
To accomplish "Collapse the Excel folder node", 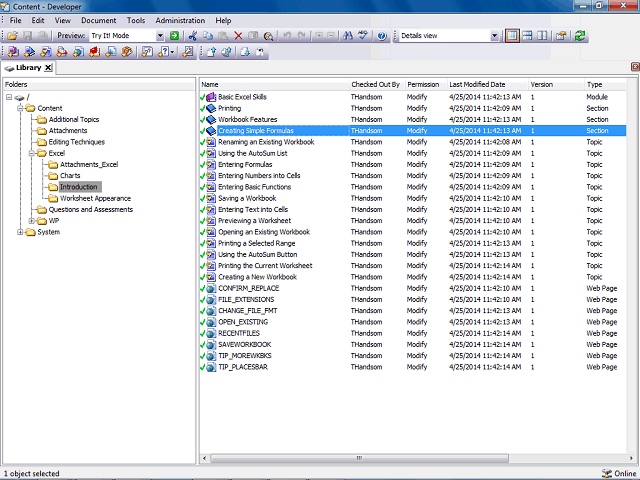I will (x=31, y=153).
